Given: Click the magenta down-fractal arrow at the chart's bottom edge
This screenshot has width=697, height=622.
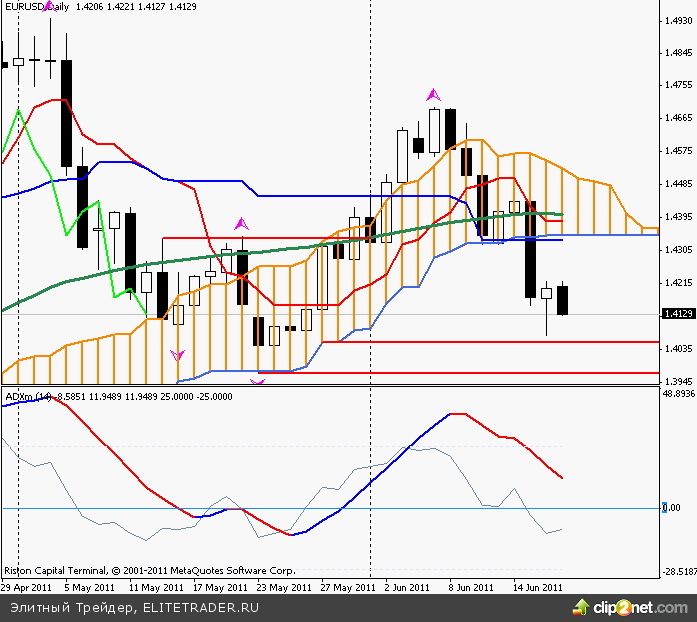Looking at the screenshot, I should (x=257, y=382).
